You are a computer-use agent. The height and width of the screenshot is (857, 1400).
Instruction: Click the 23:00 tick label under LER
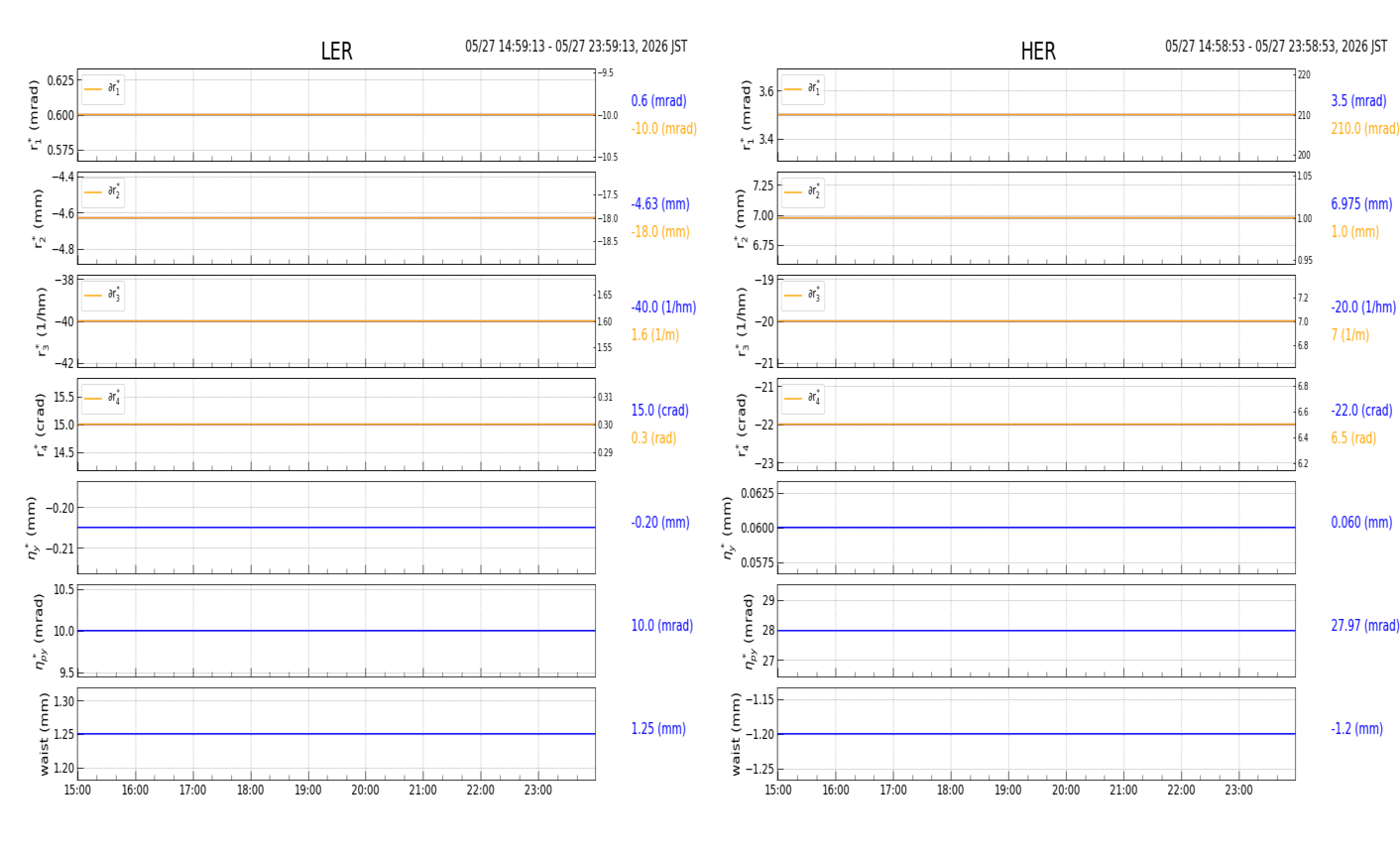pyautogui.click(x=538, y=791)
